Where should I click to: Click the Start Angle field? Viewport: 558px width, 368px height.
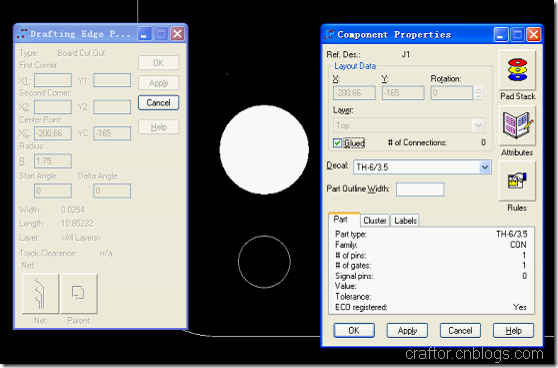click(53, 191)
